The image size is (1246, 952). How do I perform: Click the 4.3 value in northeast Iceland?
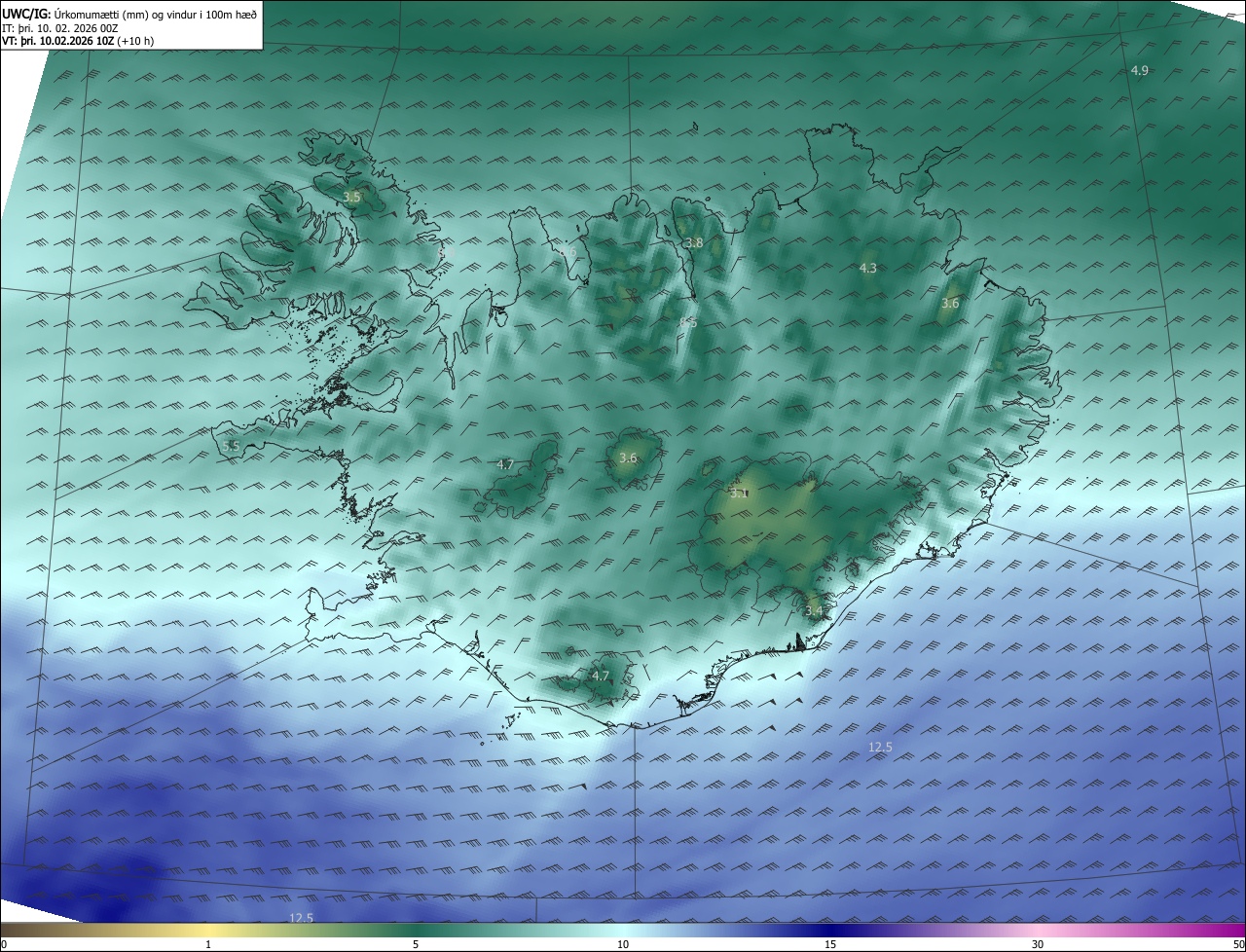pyautogui.click(x=867, y=268)
